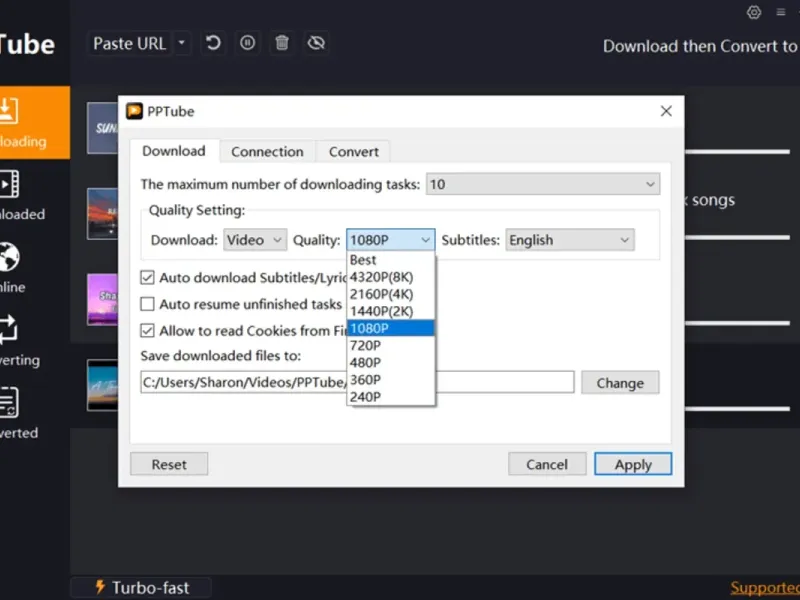
Task: Select 4320P(8K) quality option
Action: point(390,277)
